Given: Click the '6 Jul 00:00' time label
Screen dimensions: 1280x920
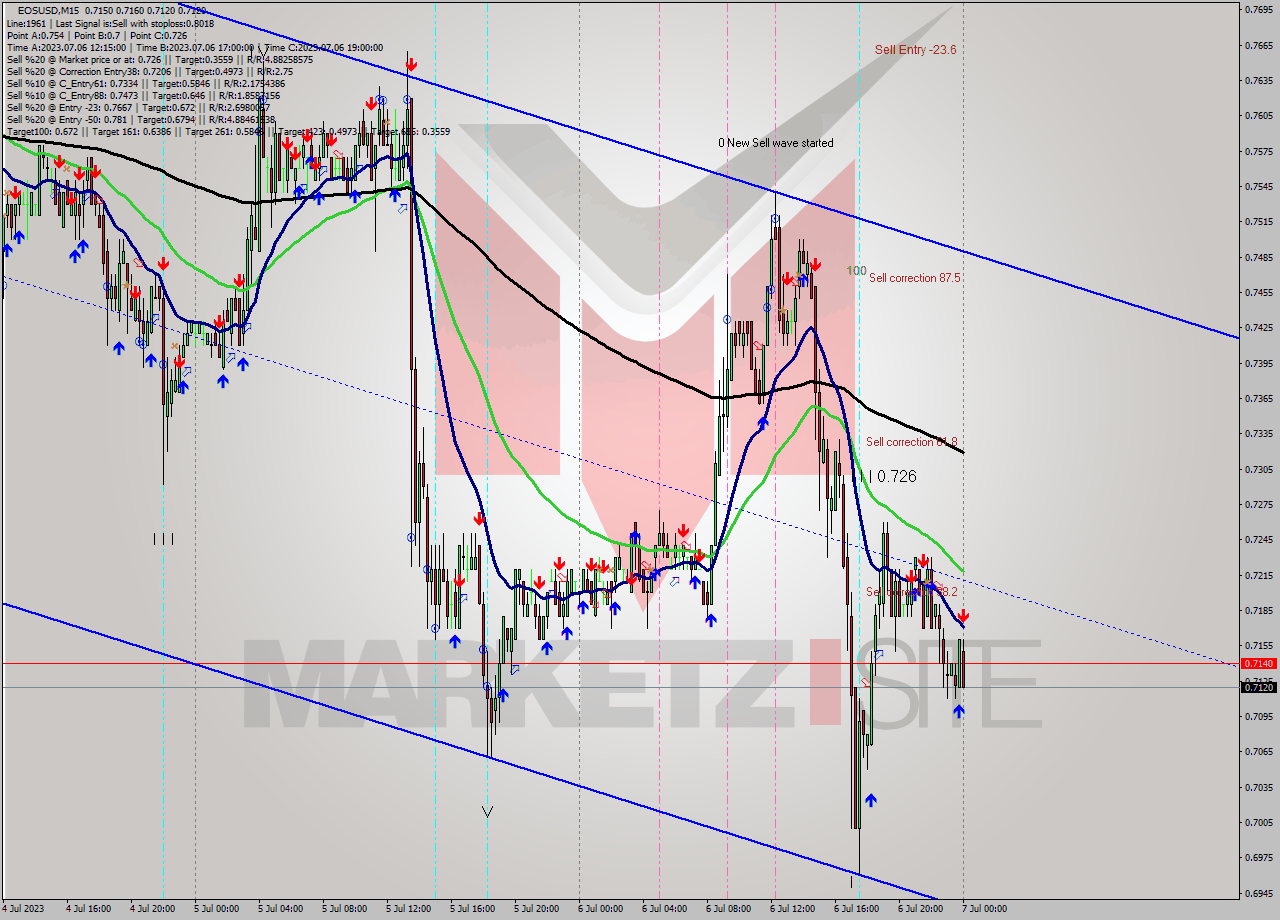Looking at the screenshot, I should tap(600, 909).
